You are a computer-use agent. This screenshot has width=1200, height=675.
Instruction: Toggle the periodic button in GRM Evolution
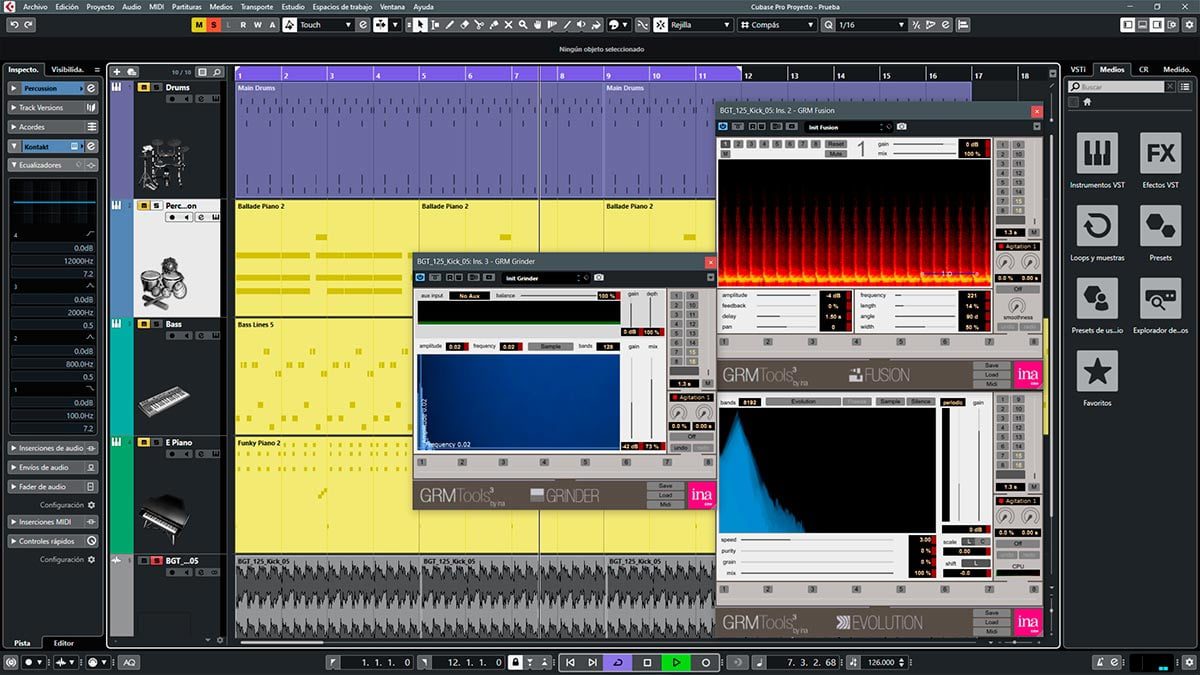point(953,401)
